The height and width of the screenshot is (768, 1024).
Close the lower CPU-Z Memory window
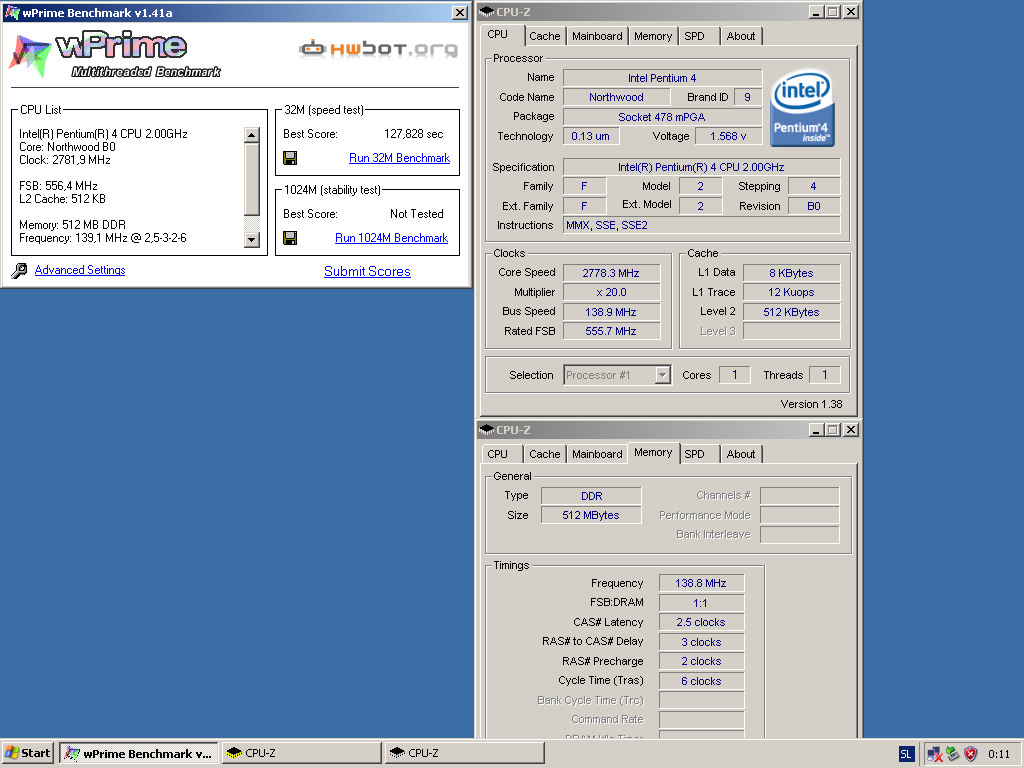[850, 430]
